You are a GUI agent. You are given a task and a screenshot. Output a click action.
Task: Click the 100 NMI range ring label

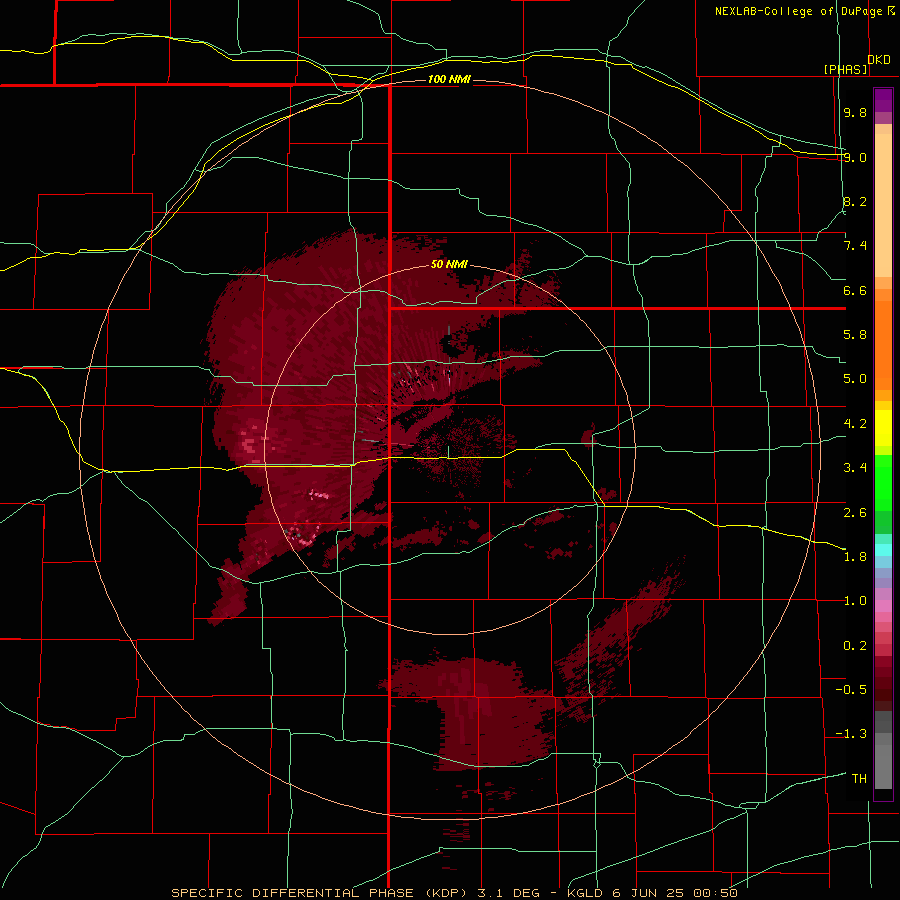(x=449, y=79)
